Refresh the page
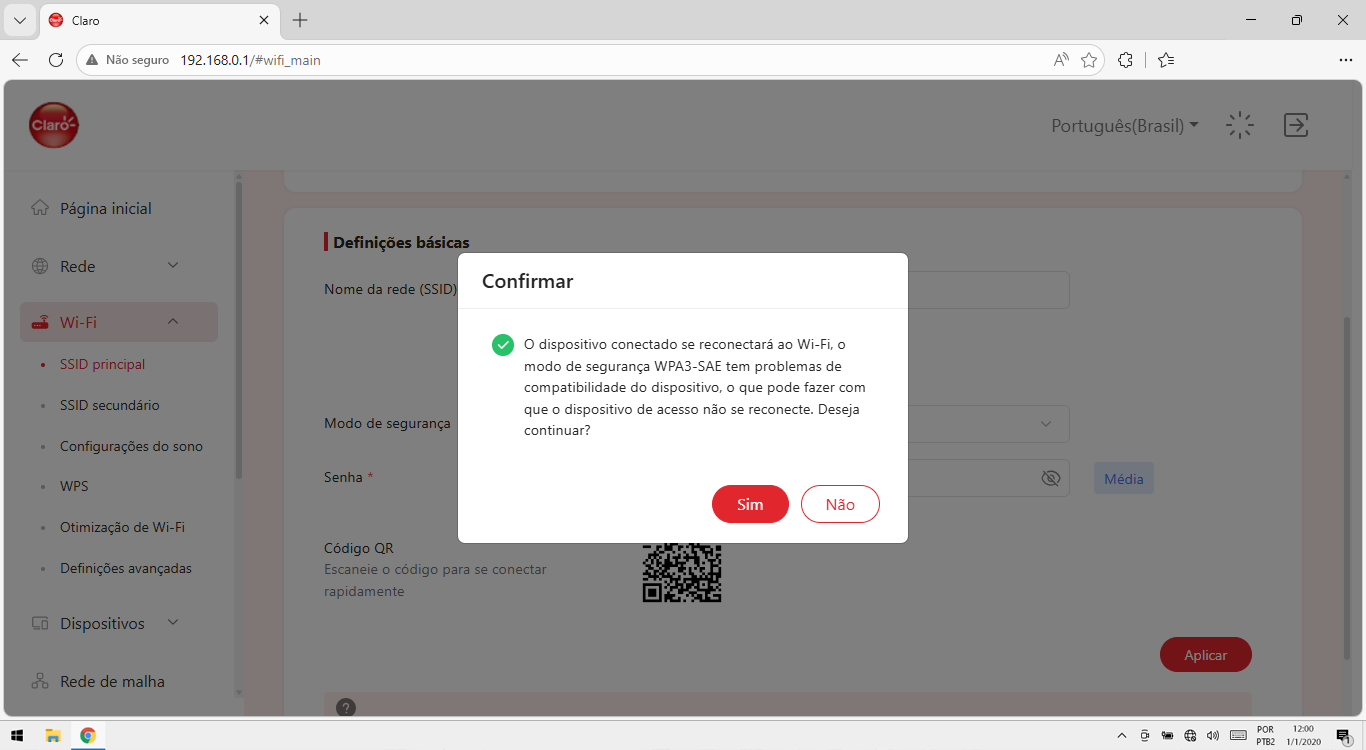The width and height of the screenshot is (1366, 750). point(56,60)
